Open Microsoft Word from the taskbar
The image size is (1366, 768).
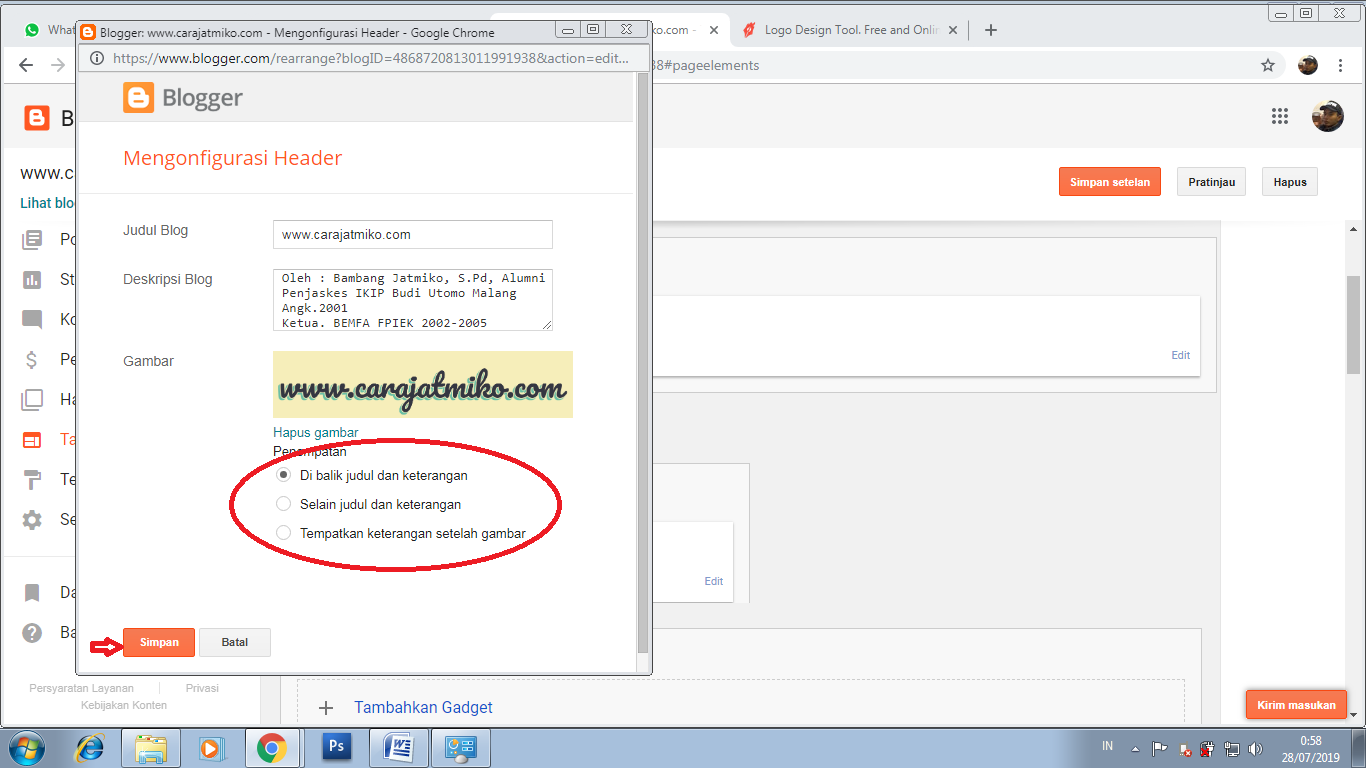399,747
